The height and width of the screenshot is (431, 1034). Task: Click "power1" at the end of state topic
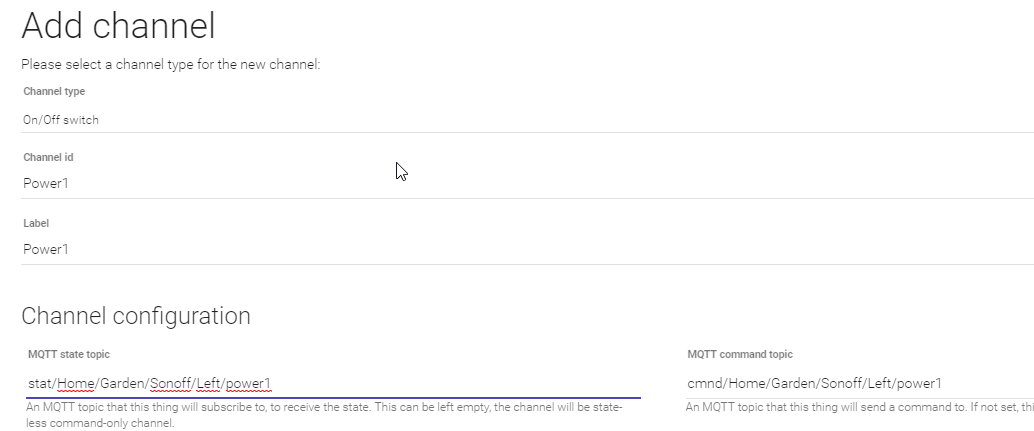pos(248,384)
